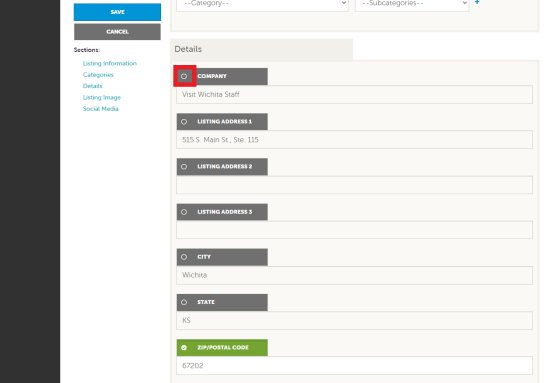Toggle the Listing Address 1 circle

pos(184,122)
